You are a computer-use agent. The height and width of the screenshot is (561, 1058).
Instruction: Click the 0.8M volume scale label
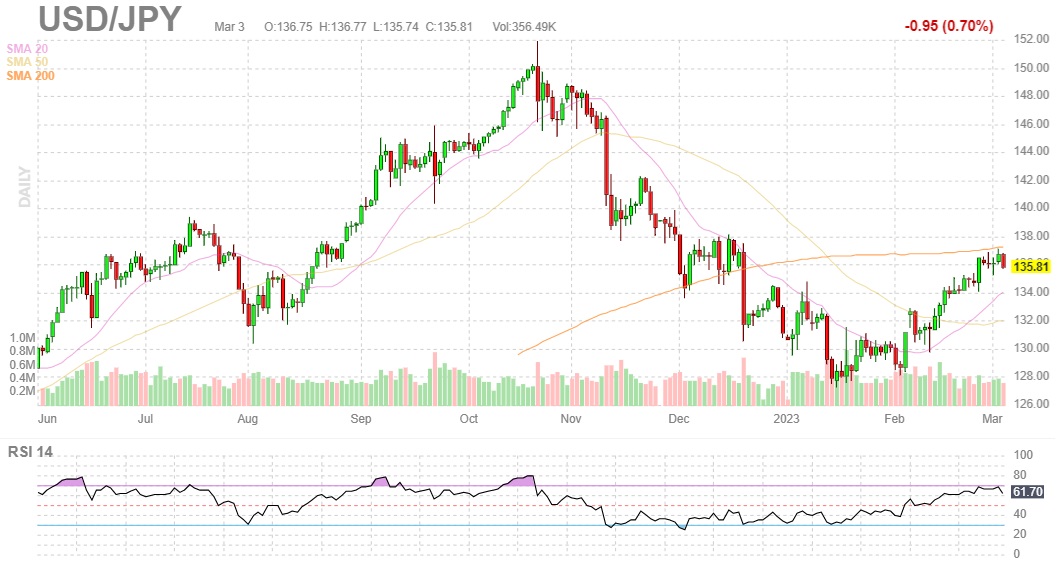pyautogui.click(x=22, y=351)
